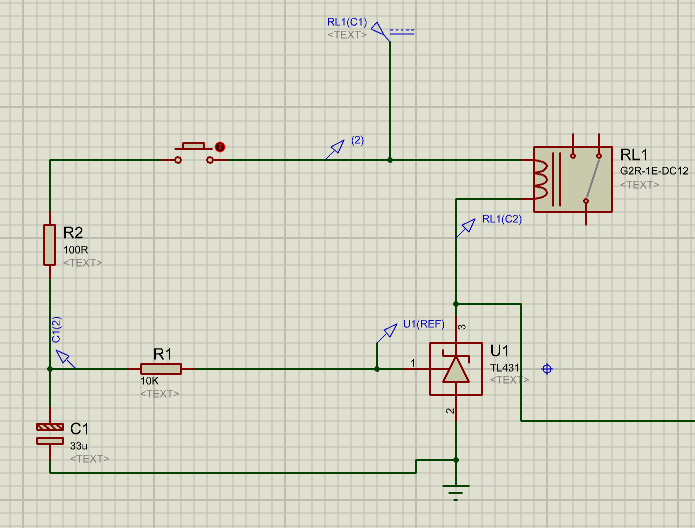Select the voltage probe labeled (2)

[335, 149]
